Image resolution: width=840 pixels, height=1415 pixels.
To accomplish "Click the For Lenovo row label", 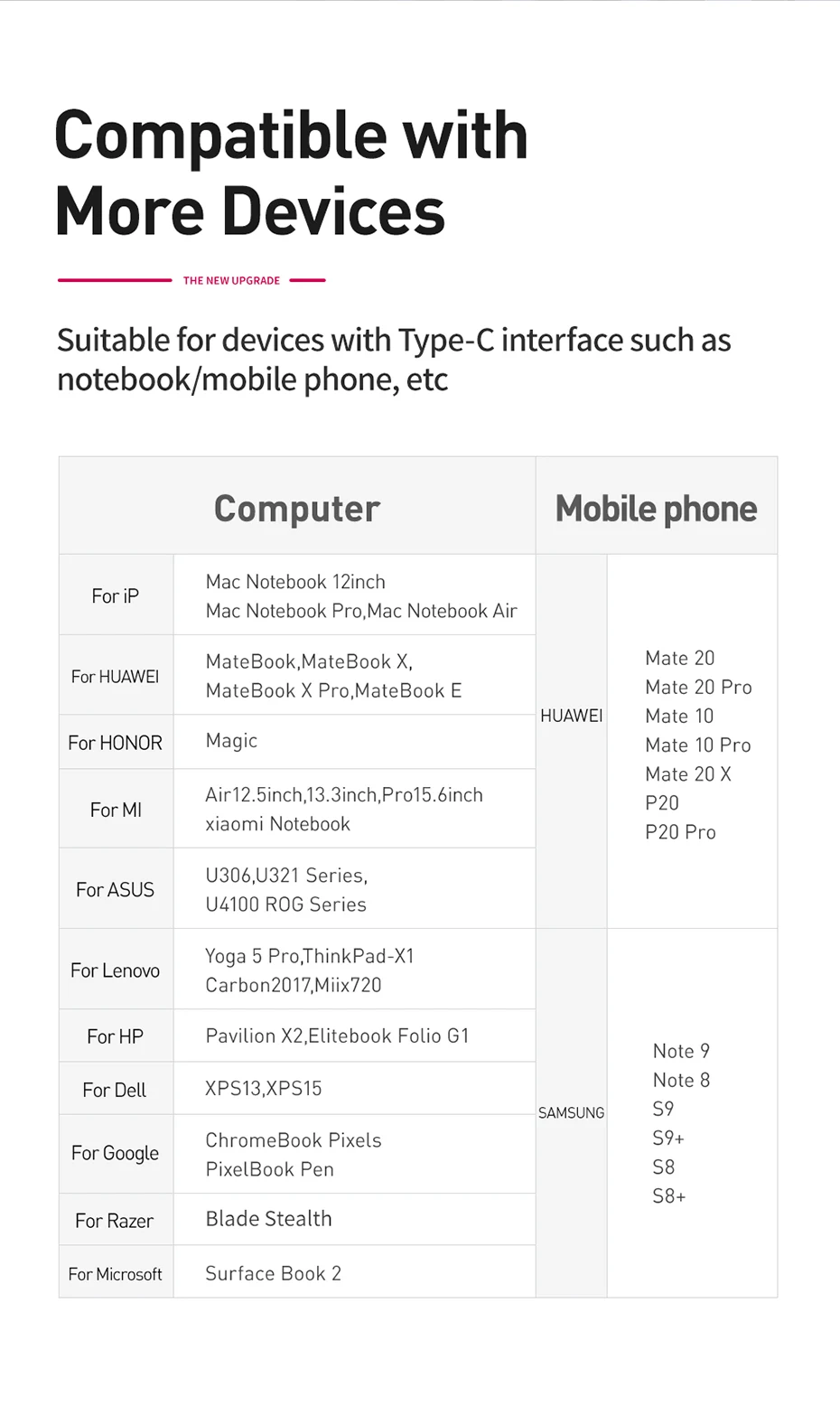I will click(116, 970).
